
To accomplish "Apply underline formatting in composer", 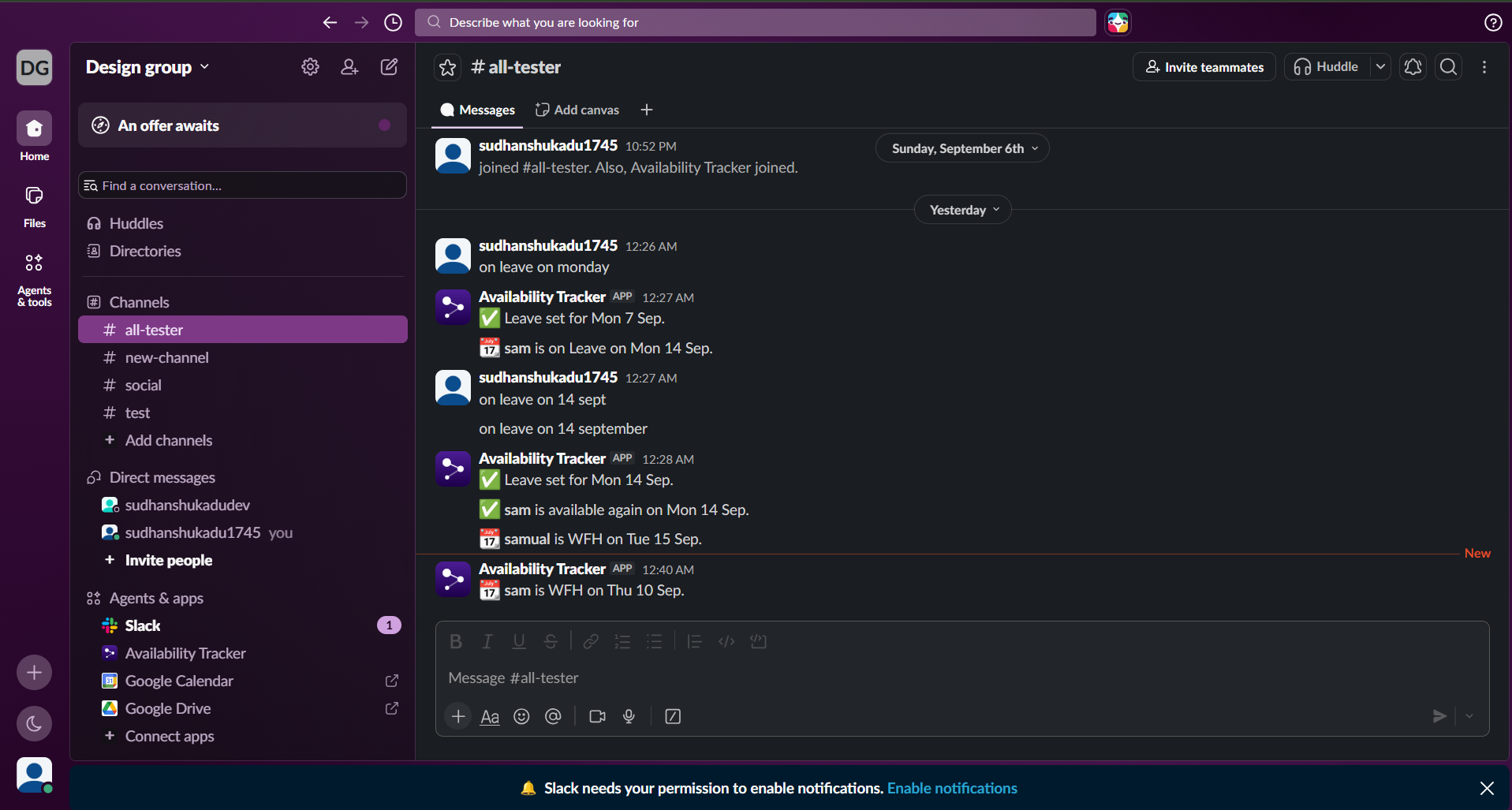I will click(519, 641).
